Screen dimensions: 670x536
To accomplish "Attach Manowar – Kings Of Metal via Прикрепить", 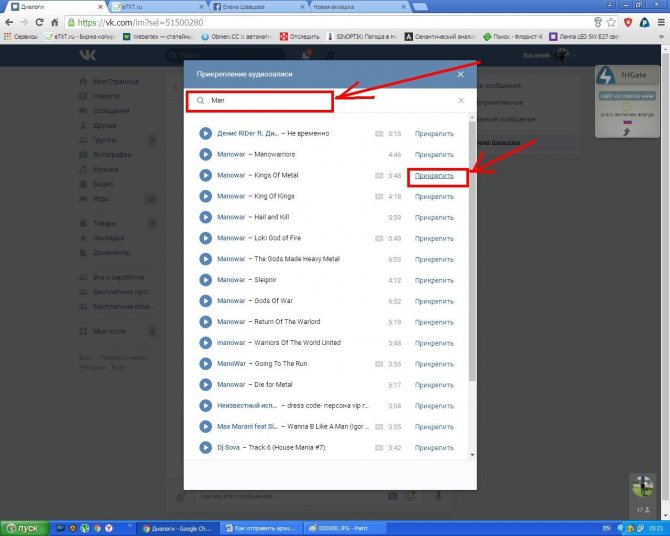I will click(x=434, y=176).
